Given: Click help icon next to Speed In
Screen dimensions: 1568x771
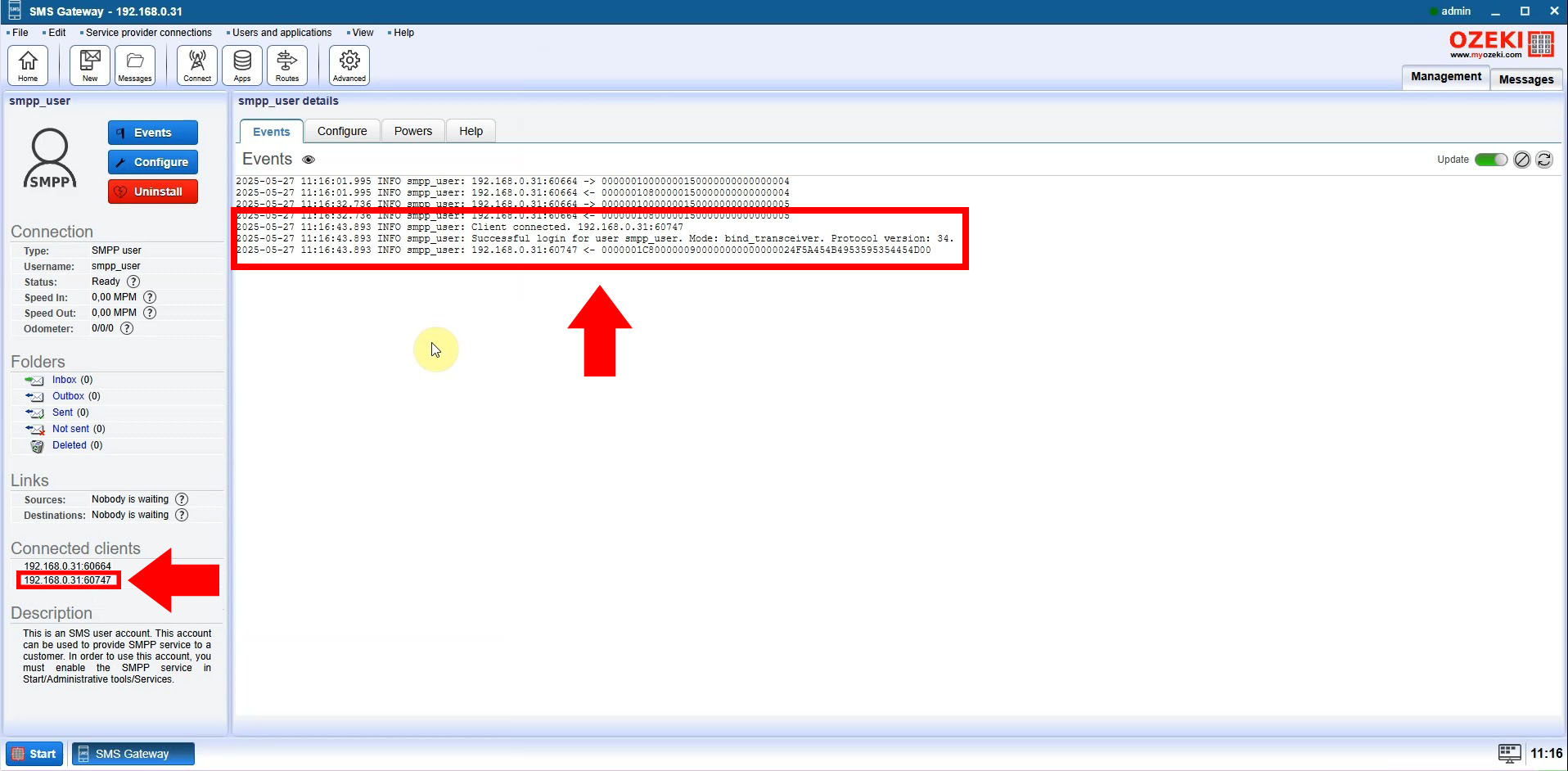Looking at the screenshot, I should 150,297.
